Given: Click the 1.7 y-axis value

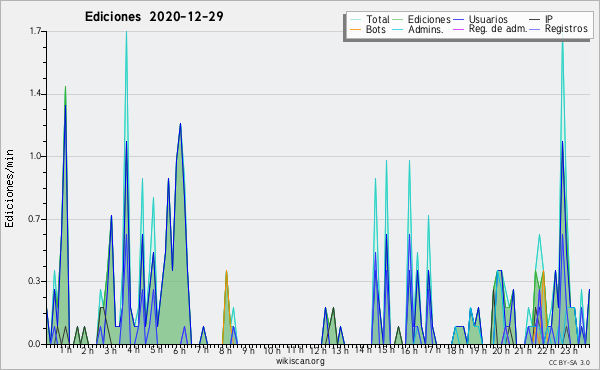Looking at the screenshot, I should pos(36,31).
